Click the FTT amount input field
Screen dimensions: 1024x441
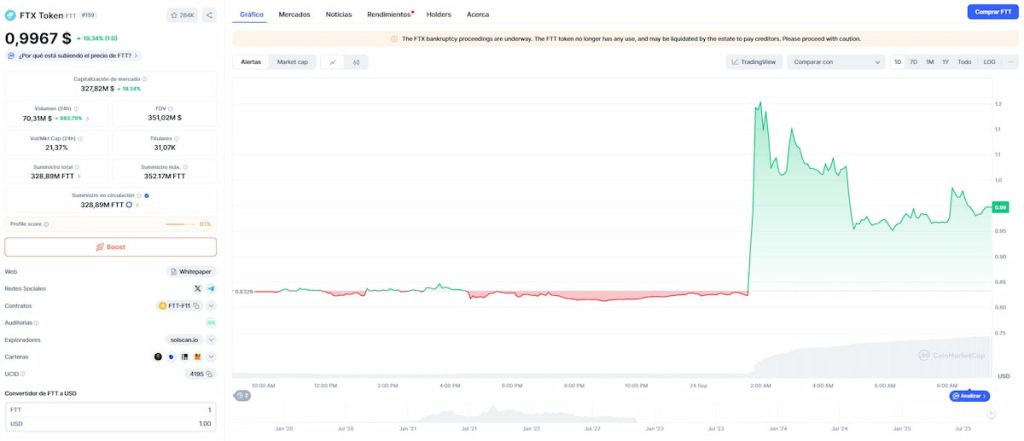click(110, 410)
